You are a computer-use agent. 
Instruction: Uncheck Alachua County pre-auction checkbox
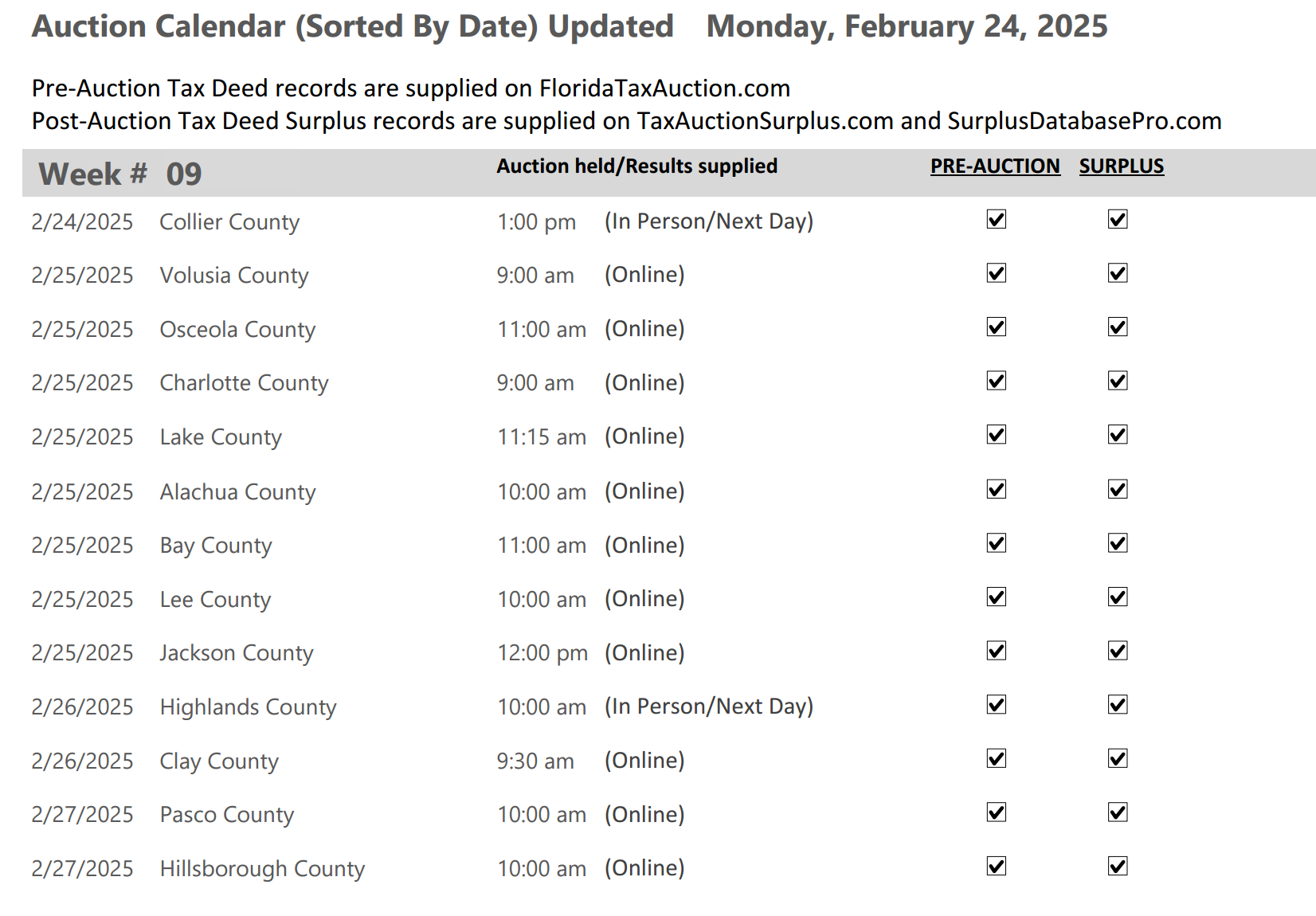(x=997, y=489)
